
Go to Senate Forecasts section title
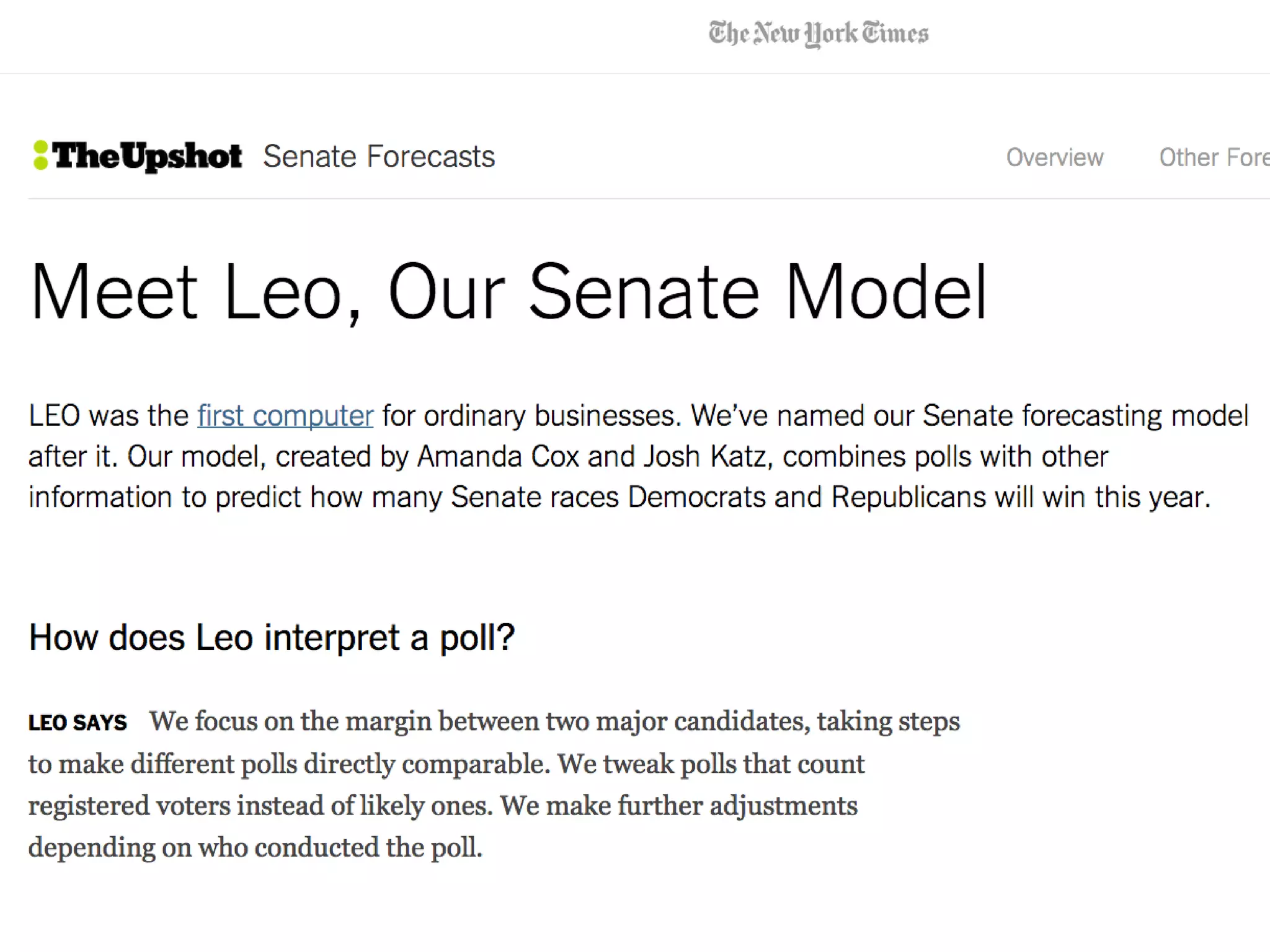pyautogui.click(x=379, y=156)
